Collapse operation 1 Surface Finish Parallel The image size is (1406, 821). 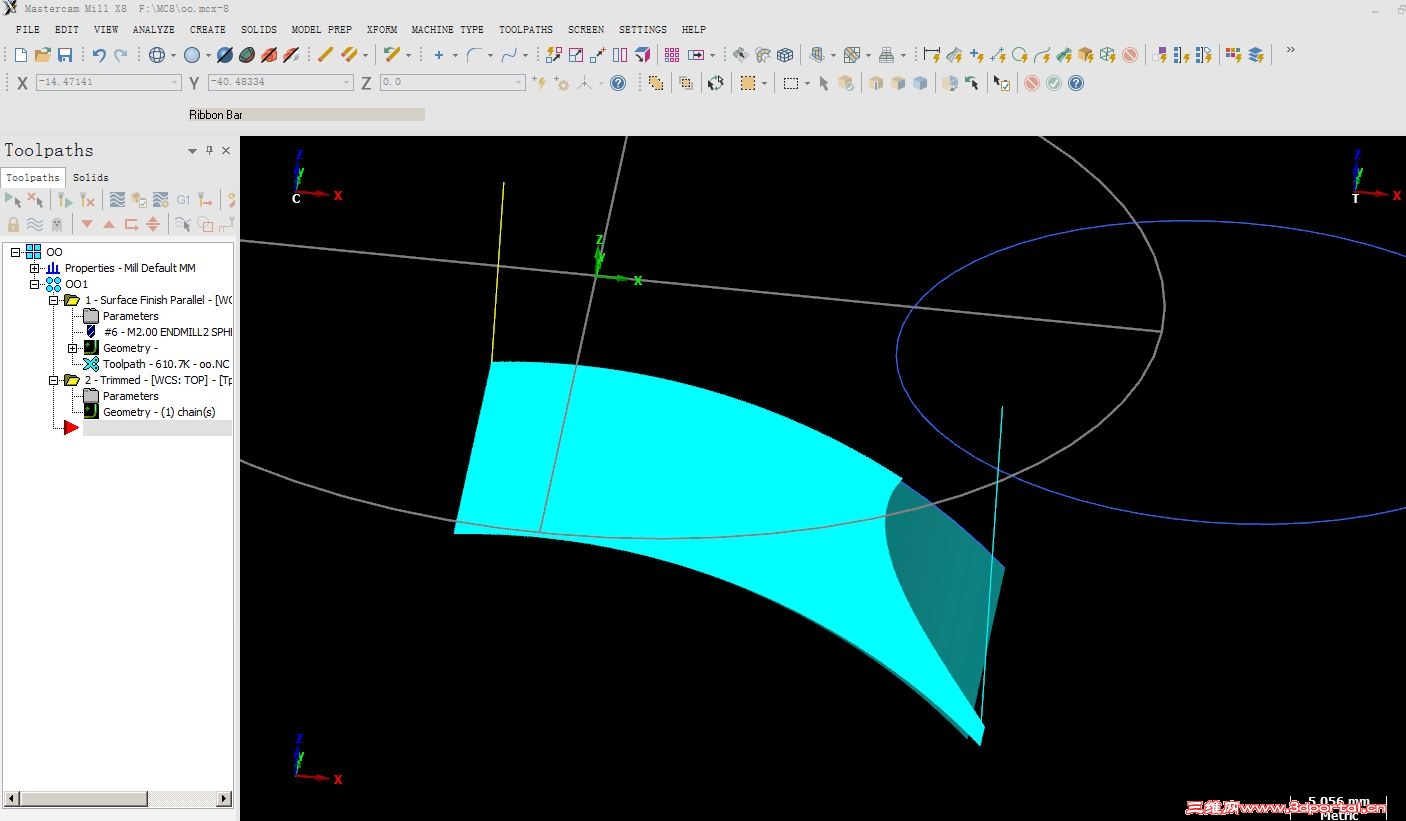53,300
